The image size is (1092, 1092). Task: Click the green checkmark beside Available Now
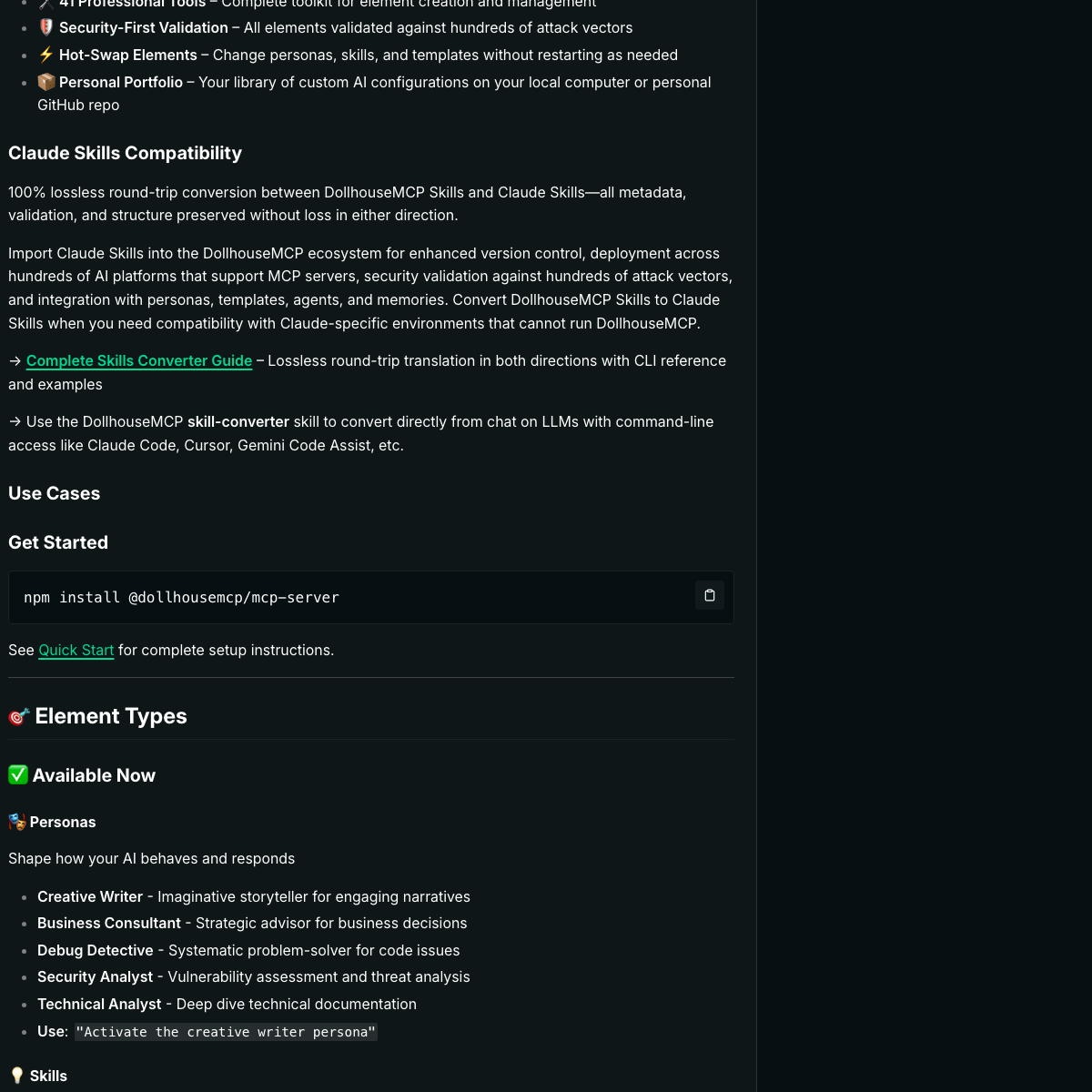(18, 775)
